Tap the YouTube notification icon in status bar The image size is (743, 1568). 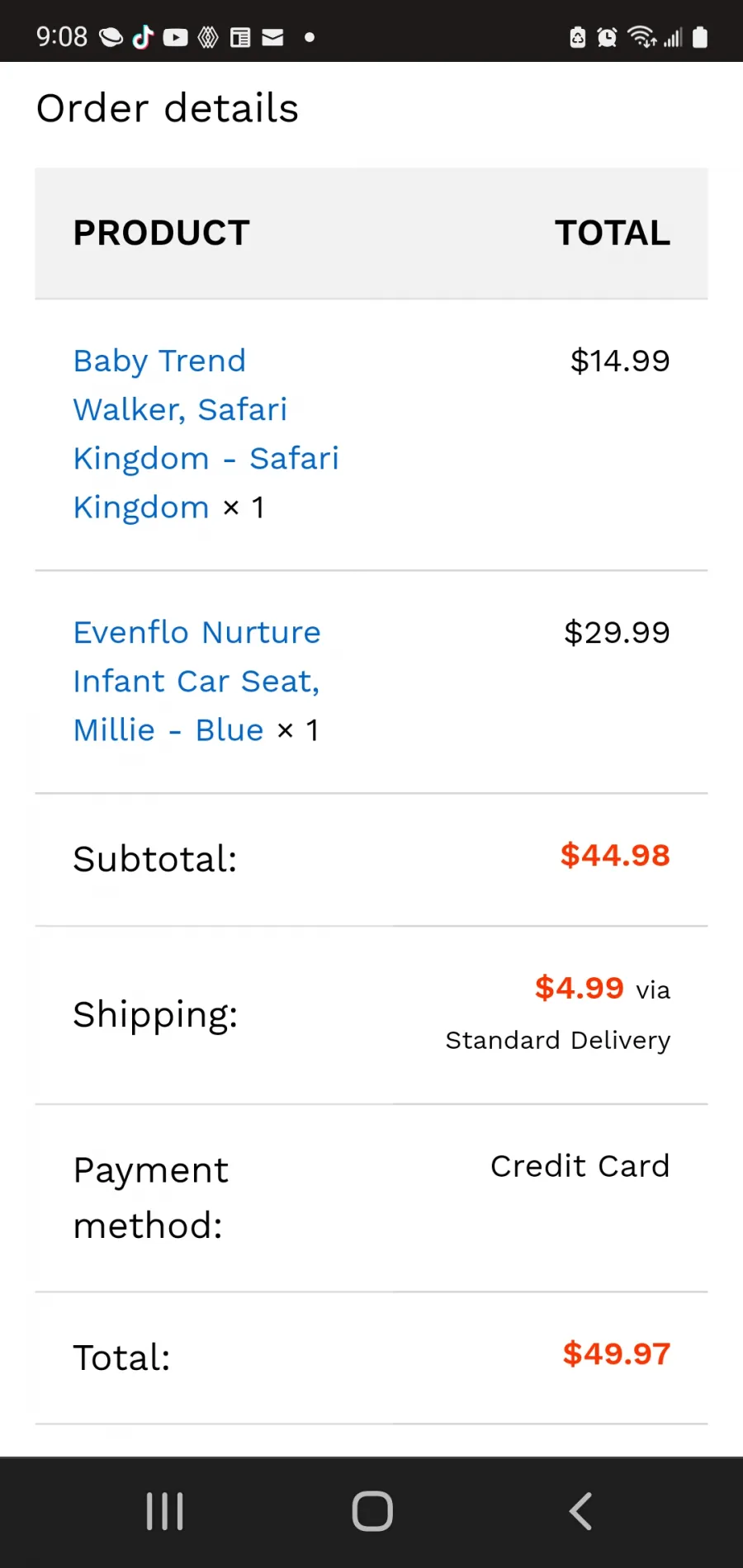coord(175,37)
